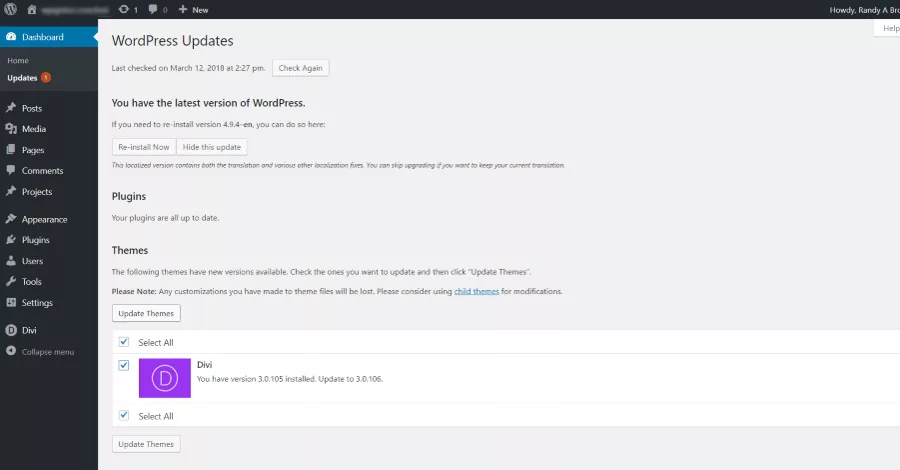This screenshot has width=900, height=470.
Task: Click the Divi theme name text
Action: [204, 364]
